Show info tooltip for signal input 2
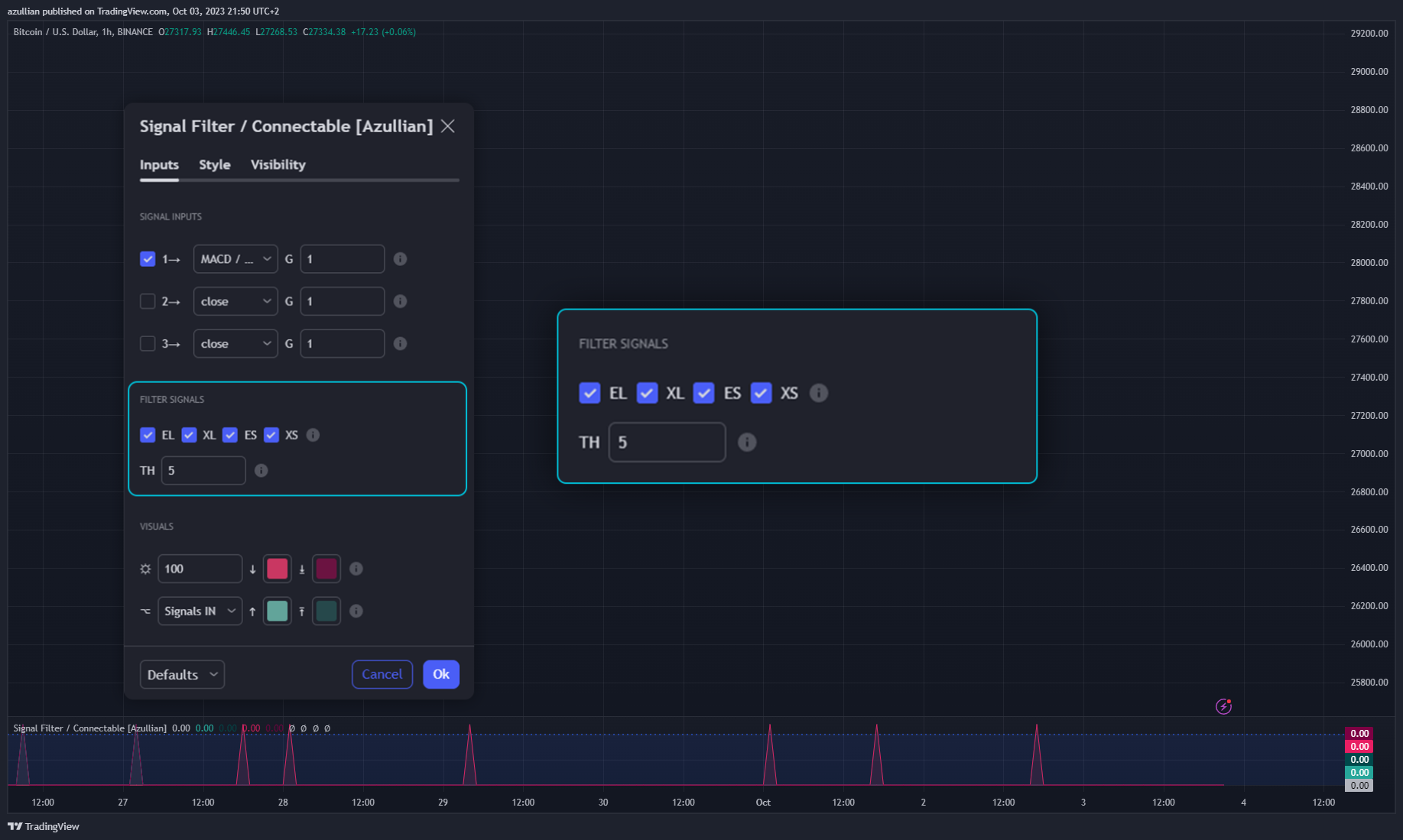 [400, 301]
